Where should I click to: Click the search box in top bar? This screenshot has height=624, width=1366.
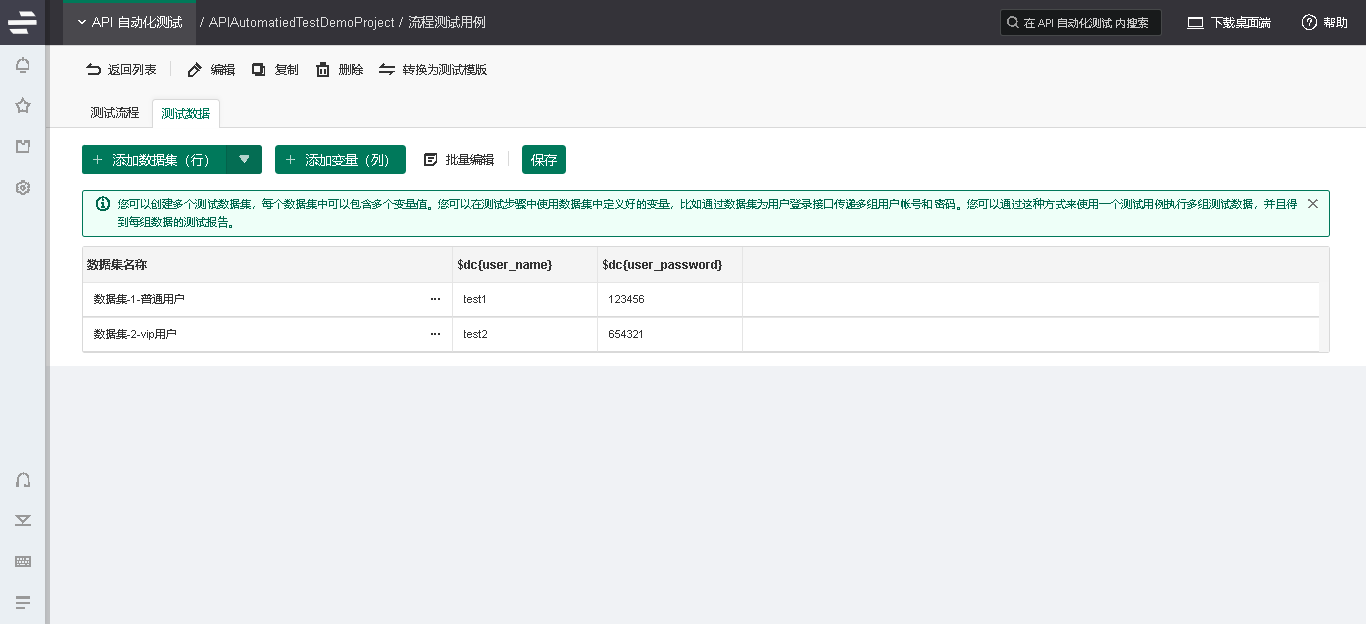(x=1081, y=23)
